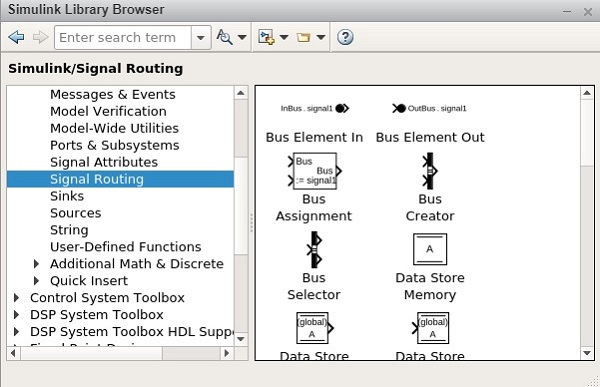Select the Bus Assignment block icon
600x387 pixels.
[x=315, y=171]
